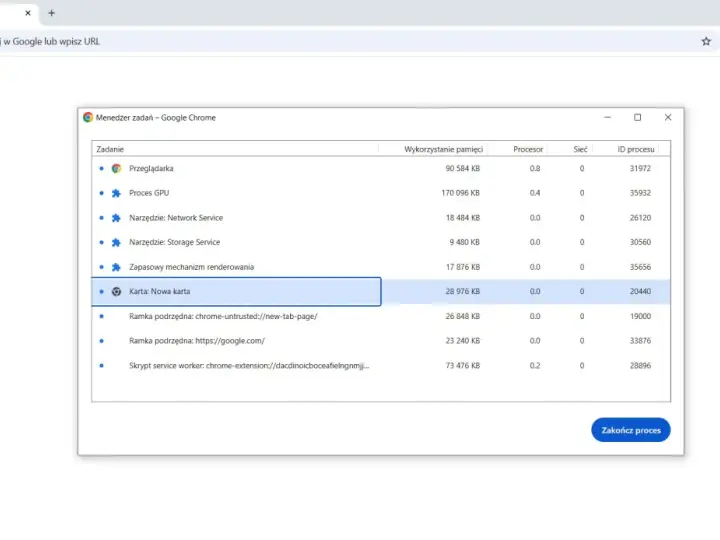Image resolution: width=720 pixels, height=540 pixels.
Task: Click the memory value 18 484 KB
Action: [462, 218]
